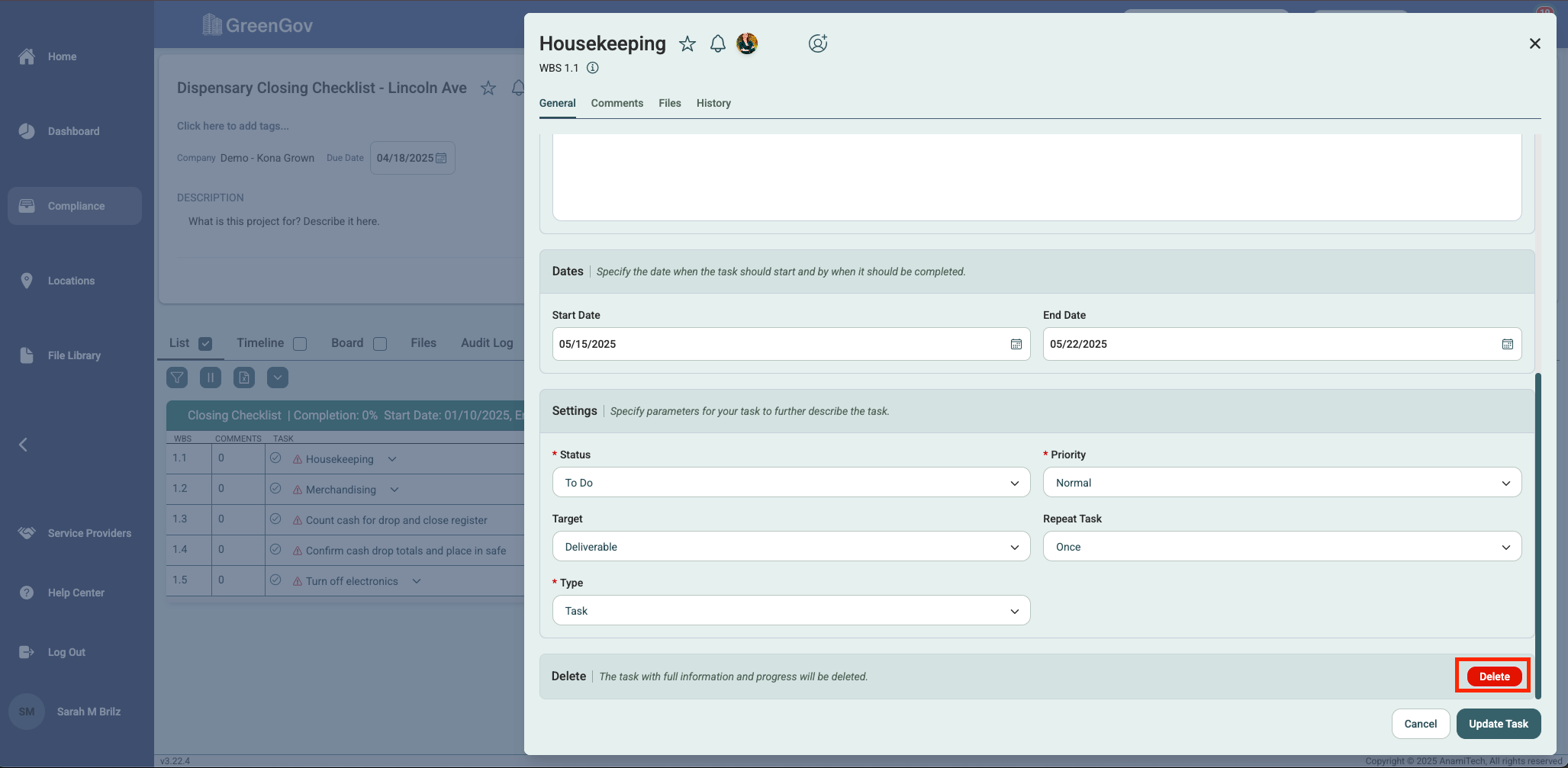Click the notification bell beside Housekeeping

click(717, 44)
